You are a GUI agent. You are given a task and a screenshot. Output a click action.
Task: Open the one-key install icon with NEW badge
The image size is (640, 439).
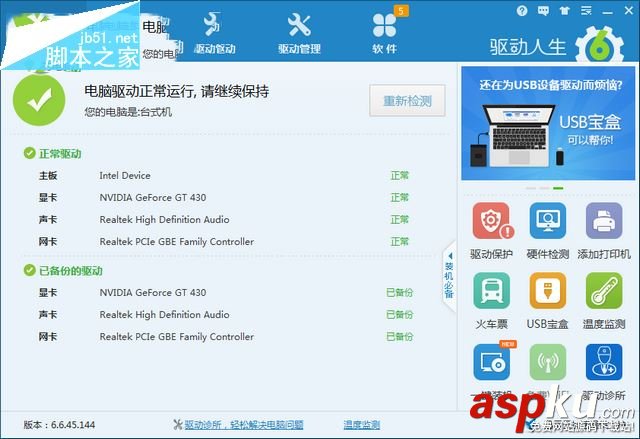click(492, 361)
